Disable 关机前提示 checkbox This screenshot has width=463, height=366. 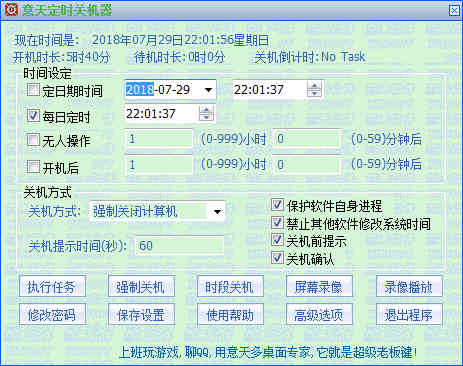277,240
